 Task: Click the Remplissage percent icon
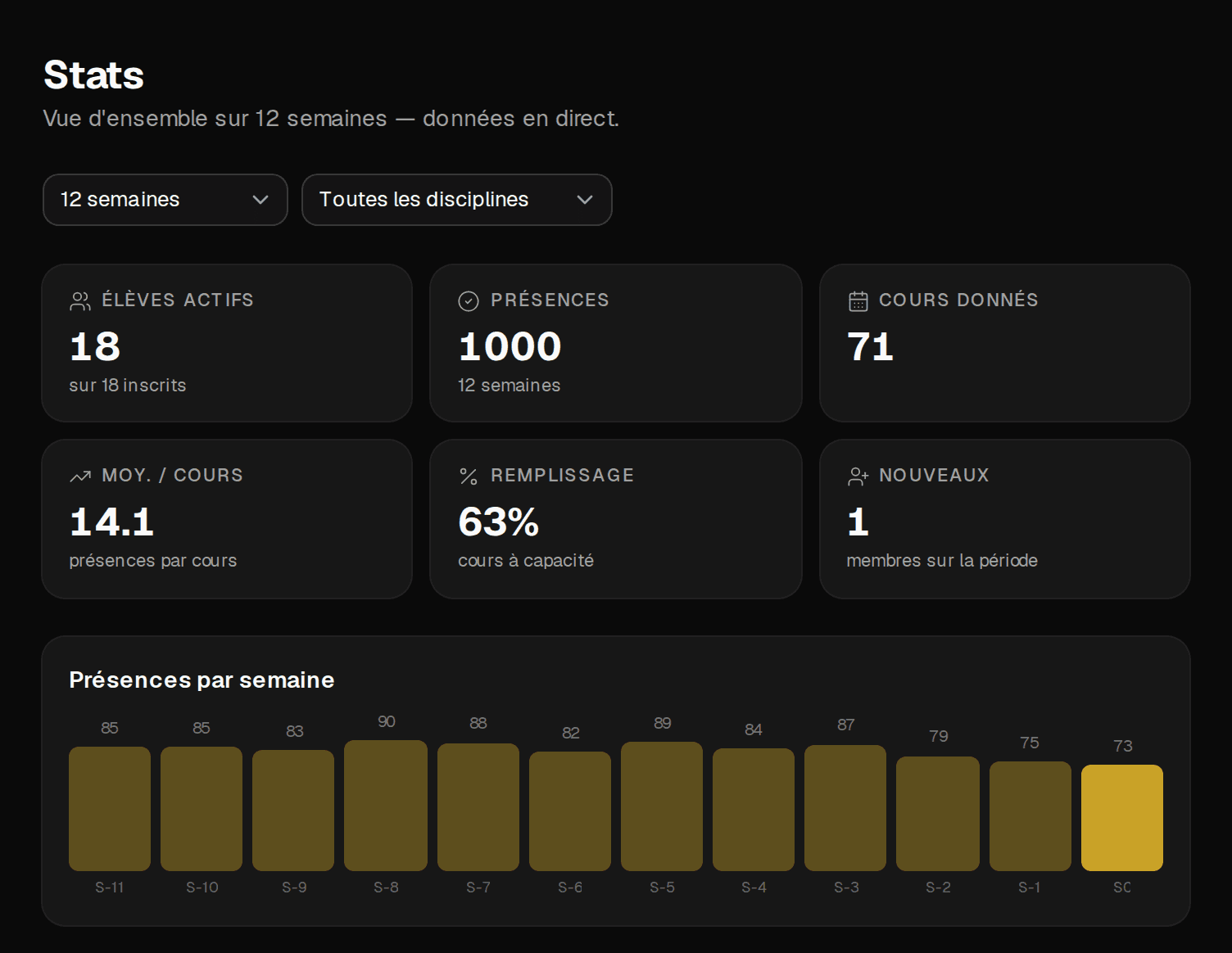(x=469, y=476)
